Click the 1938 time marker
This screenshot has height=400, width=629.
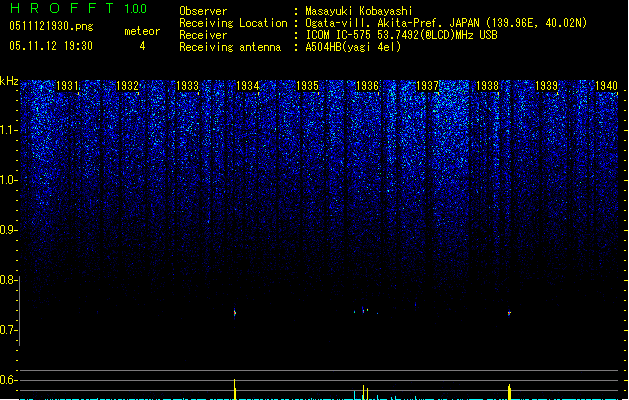tap(487, 86)
